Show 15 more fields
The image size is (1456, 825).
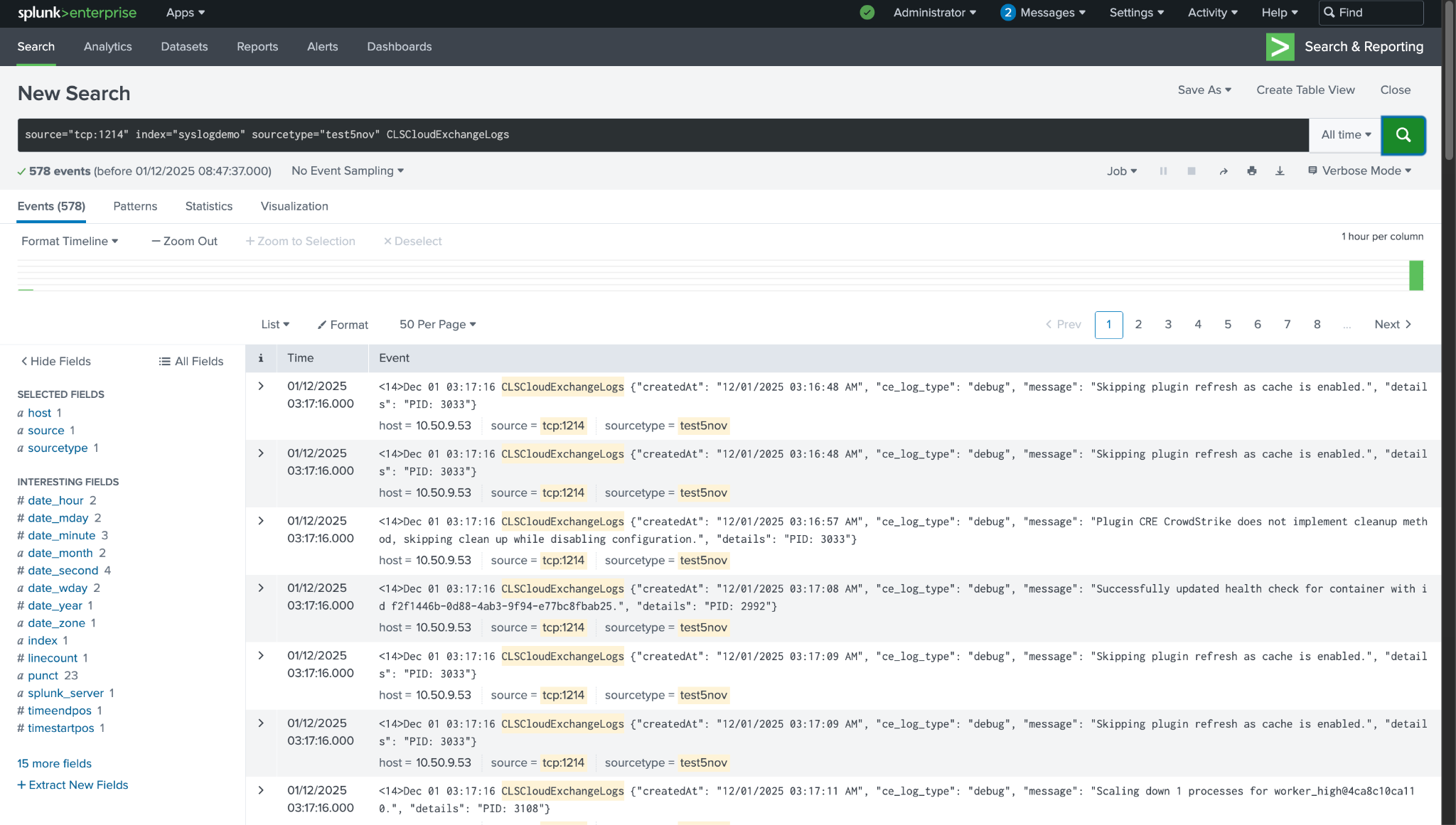[54, 764]
